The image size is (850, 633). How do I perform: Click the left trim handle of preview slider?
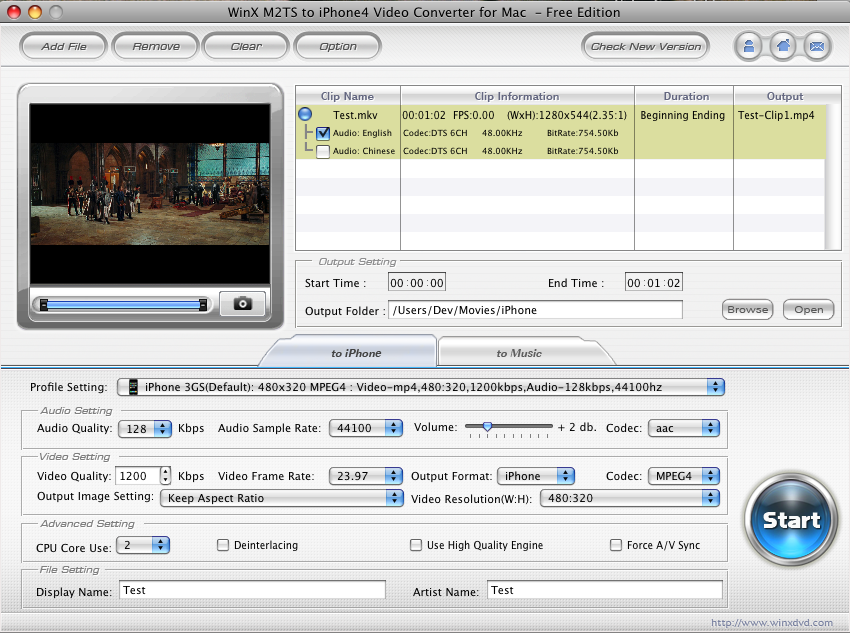point(44,305)
